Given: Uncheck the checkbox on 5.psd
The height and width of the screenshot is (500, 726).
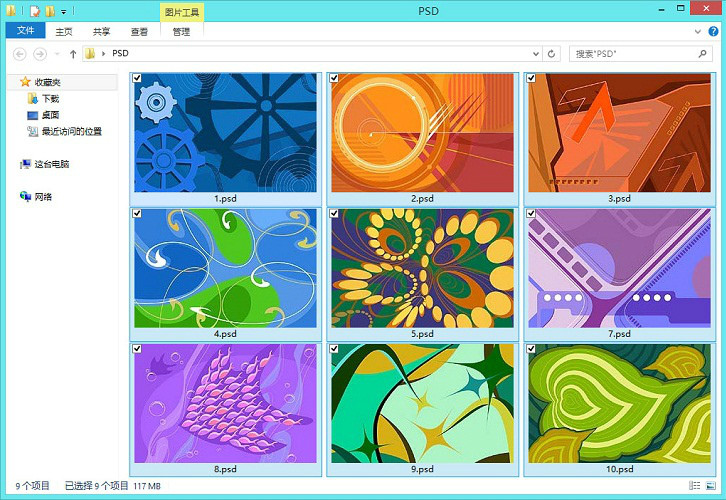Looking at the screenshot, I should click(x=334, y=213).
